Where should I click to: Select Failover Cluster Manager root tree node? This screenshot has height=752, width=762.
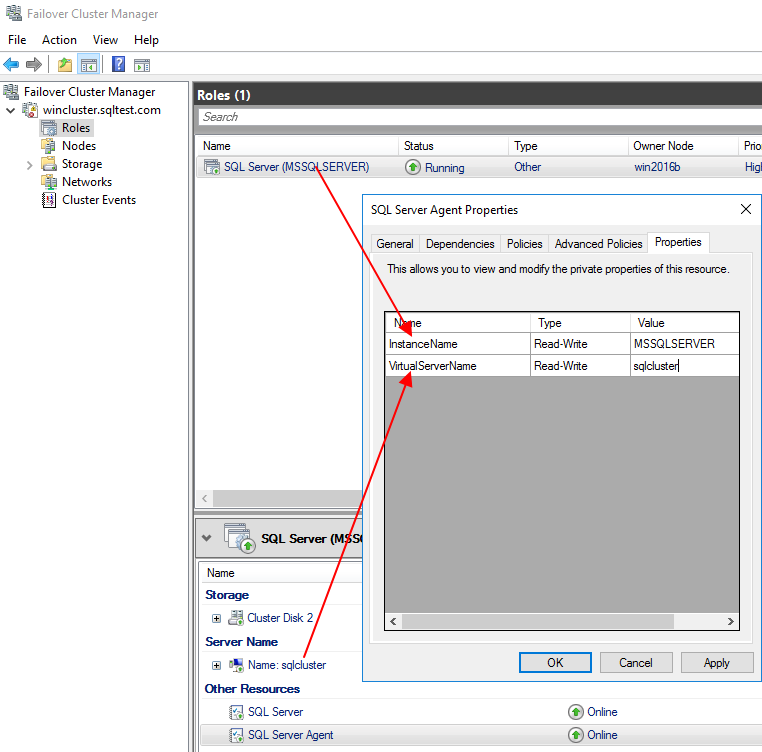point(89,91)
